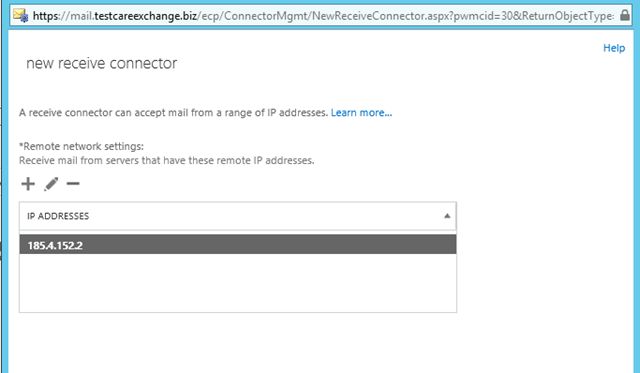Image resolution: width=640 pixels, height=373 pixels.
Task: Open the Learn more link
Action: (361, 113)
